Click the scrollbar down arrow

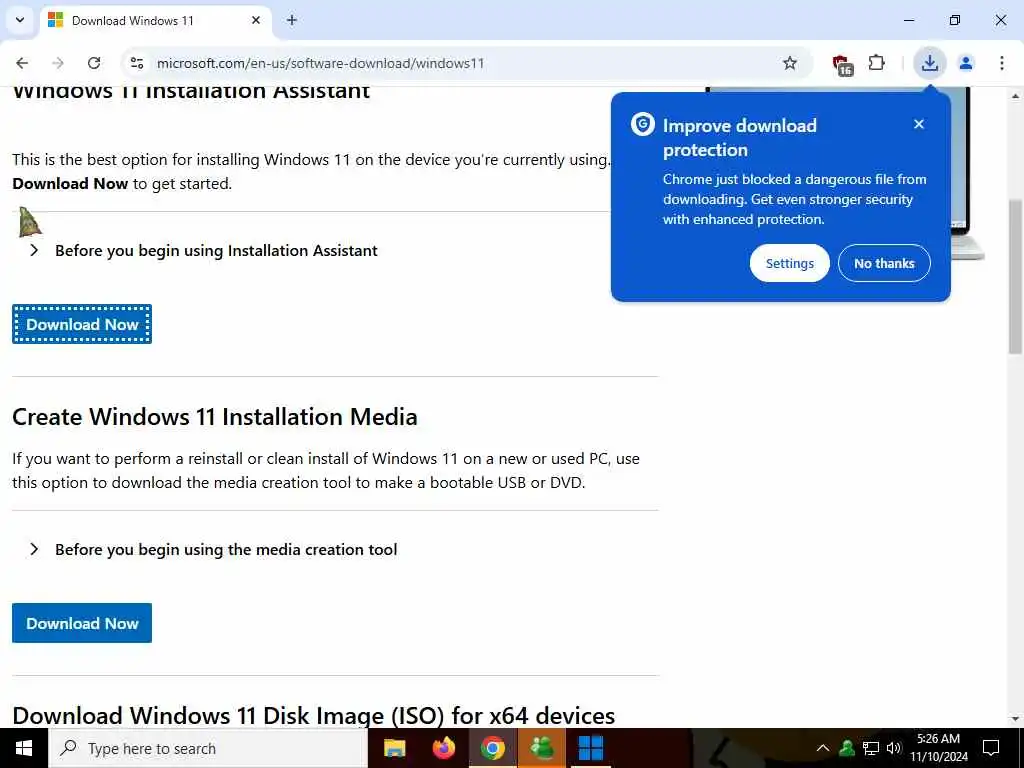tap(1016, 719)
